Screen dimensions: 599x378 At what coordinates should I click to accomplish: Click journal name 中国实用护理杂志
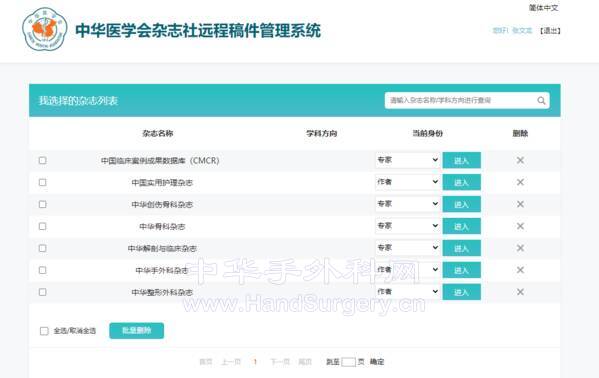pos(162,183)
